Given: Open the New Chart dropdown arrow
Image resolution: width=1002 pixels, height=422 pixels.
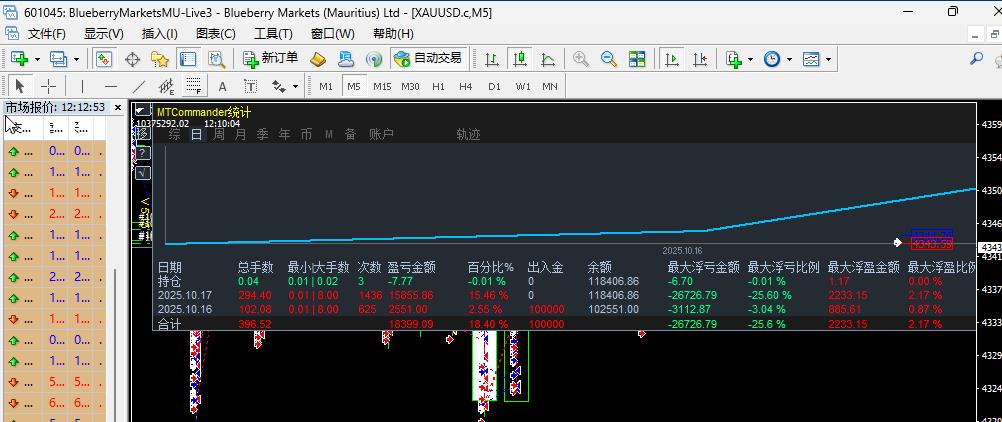Looking at the screenshot, I should [x=37, y=59].
